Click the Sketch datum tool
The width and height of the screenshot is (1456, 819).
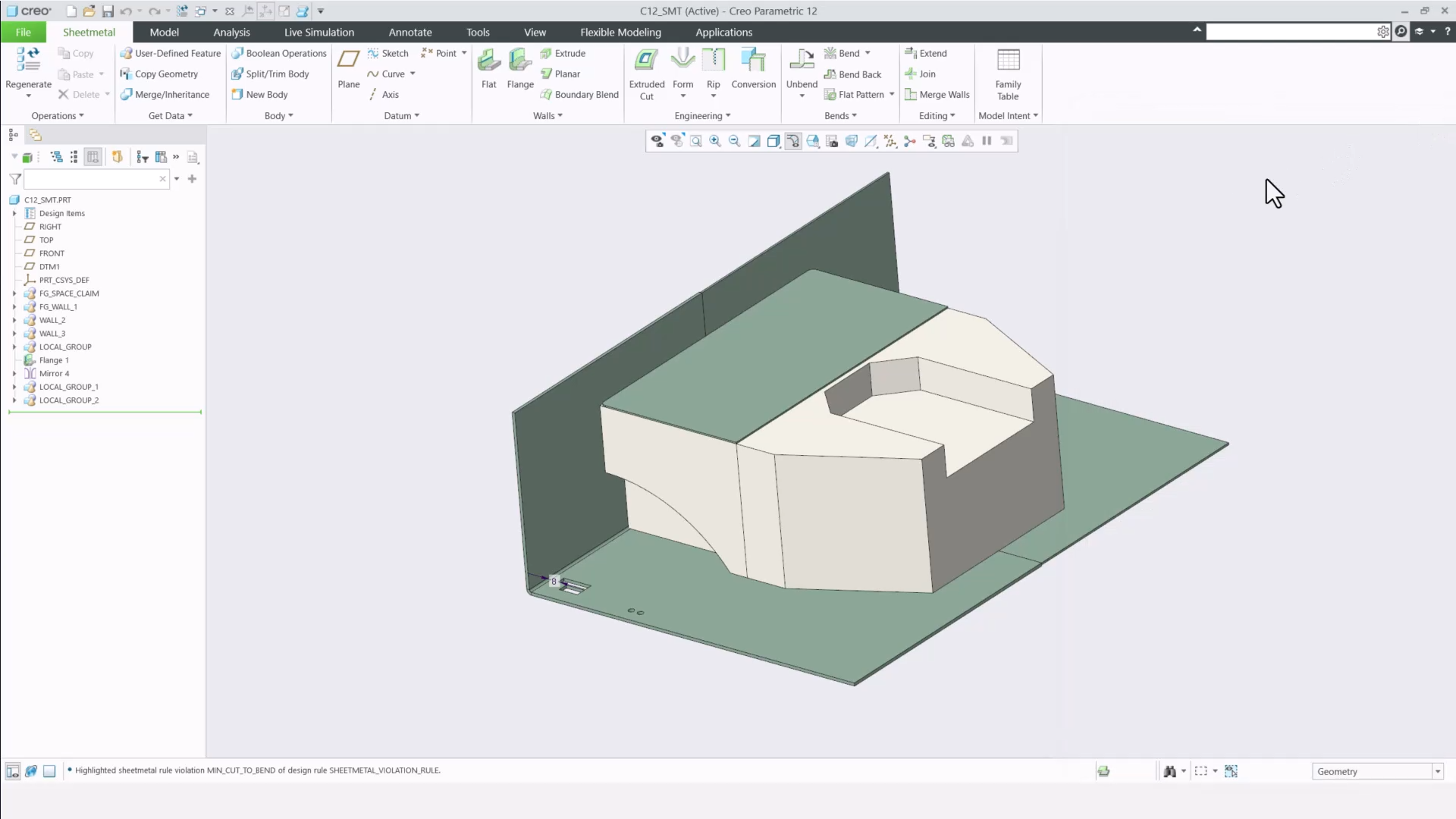(388, 54)
